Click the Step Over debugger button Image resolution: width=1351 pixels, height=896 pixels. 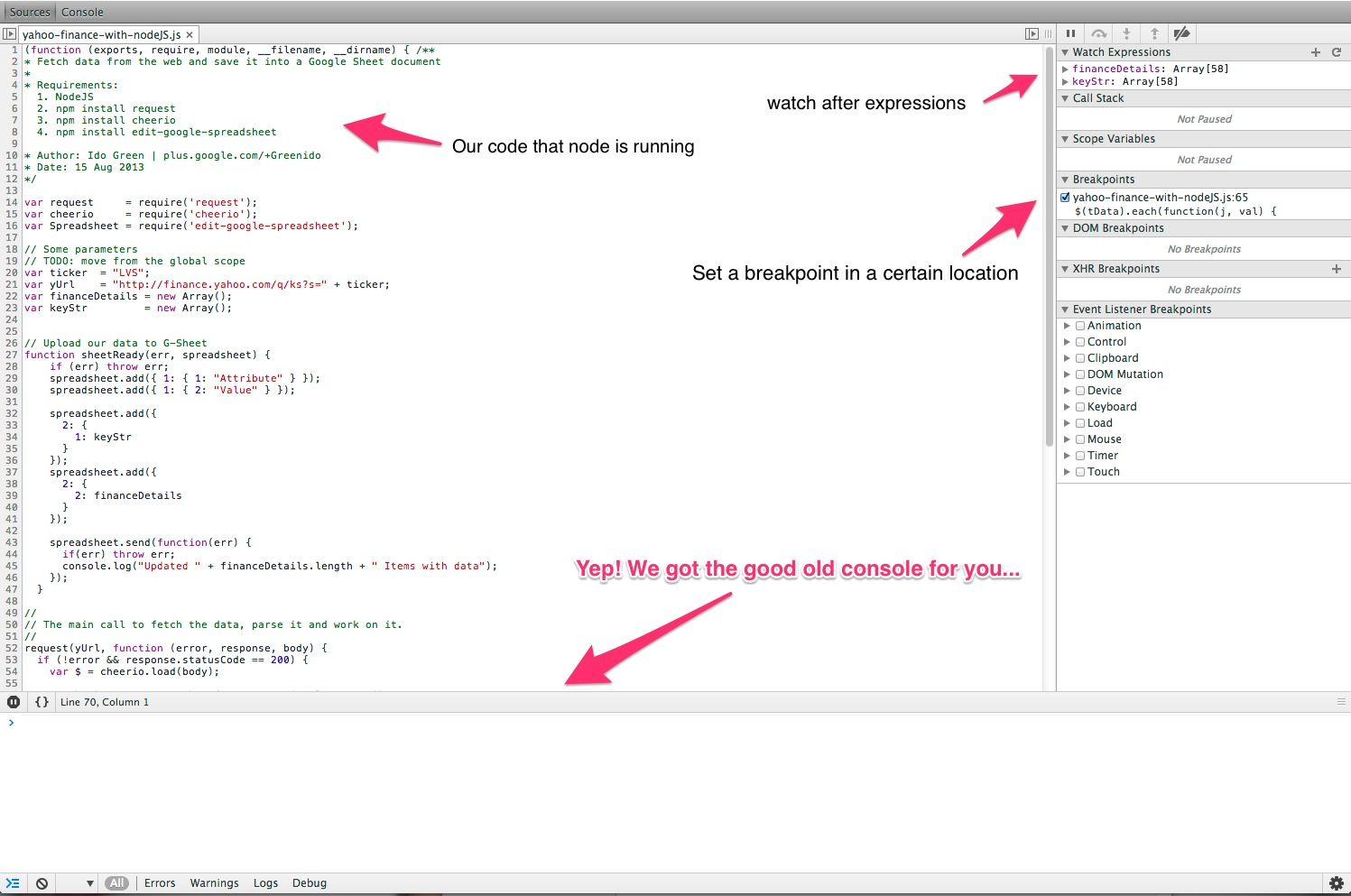(1098, 33)
